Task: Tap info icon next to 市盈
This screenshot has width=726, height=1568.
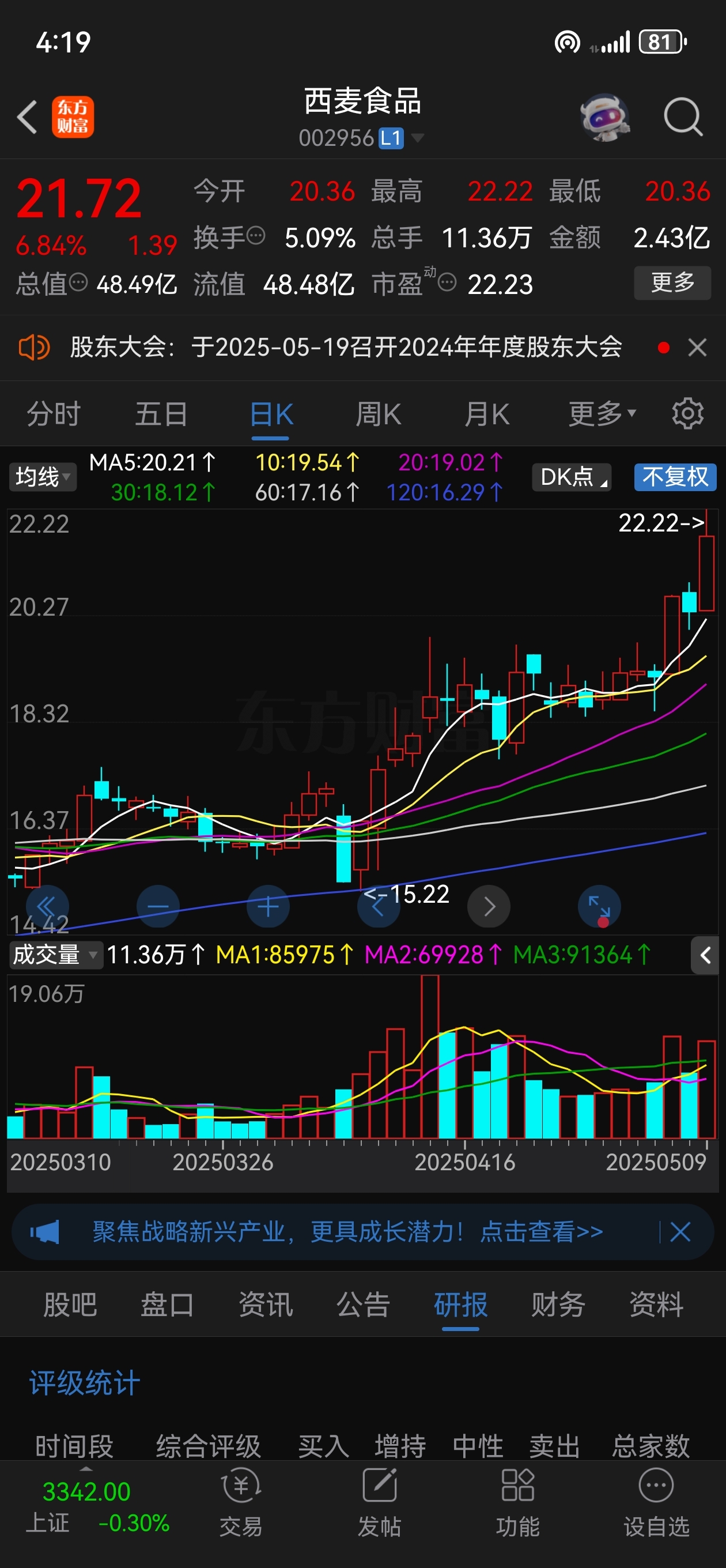Action: click(x=447, y=282)
